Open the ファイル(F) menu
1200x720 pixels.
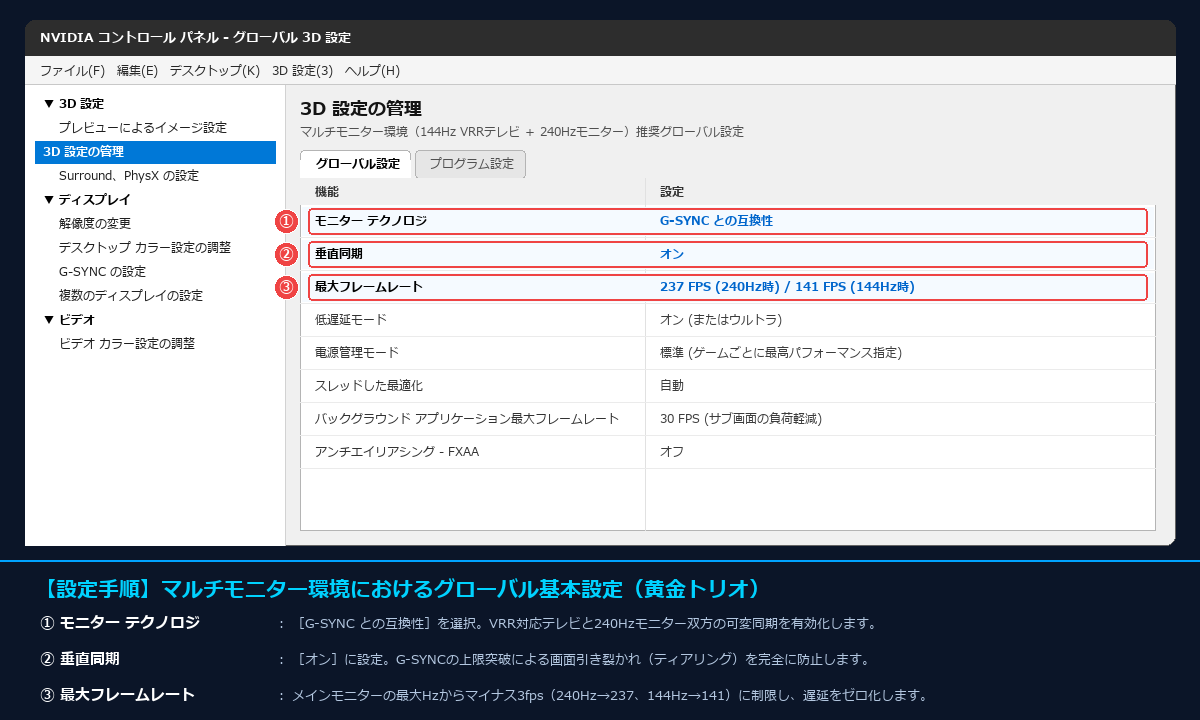72,71
